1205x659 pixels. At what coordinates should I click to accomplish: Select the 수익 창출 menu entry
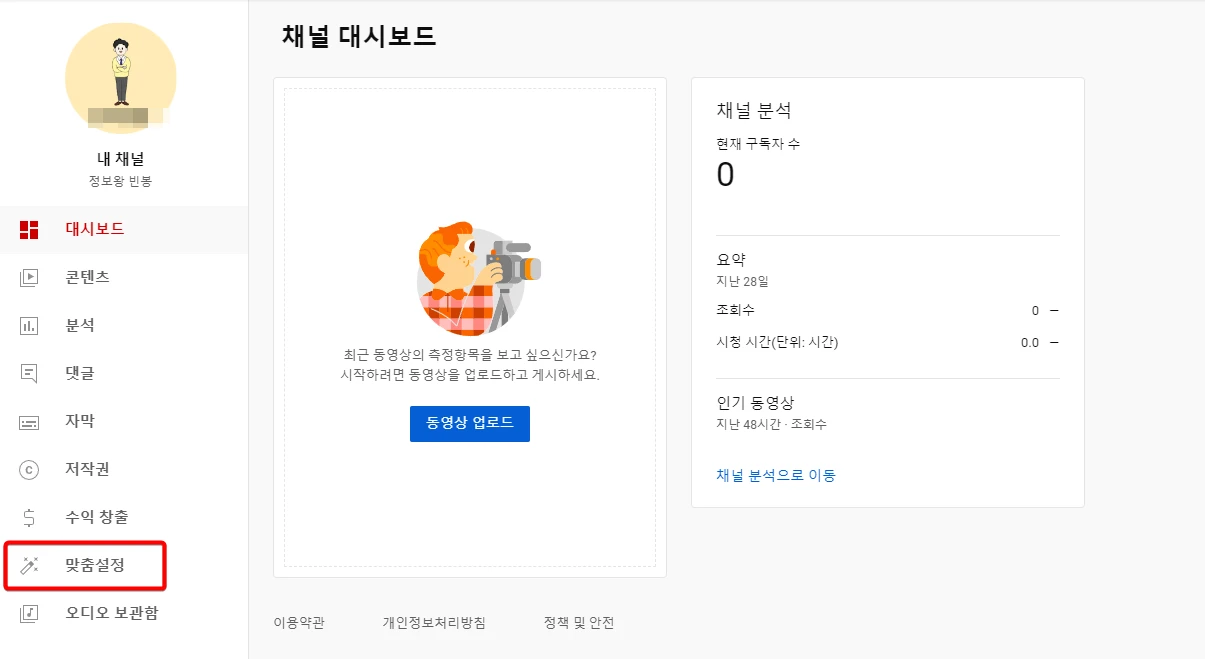coord(85,516)
